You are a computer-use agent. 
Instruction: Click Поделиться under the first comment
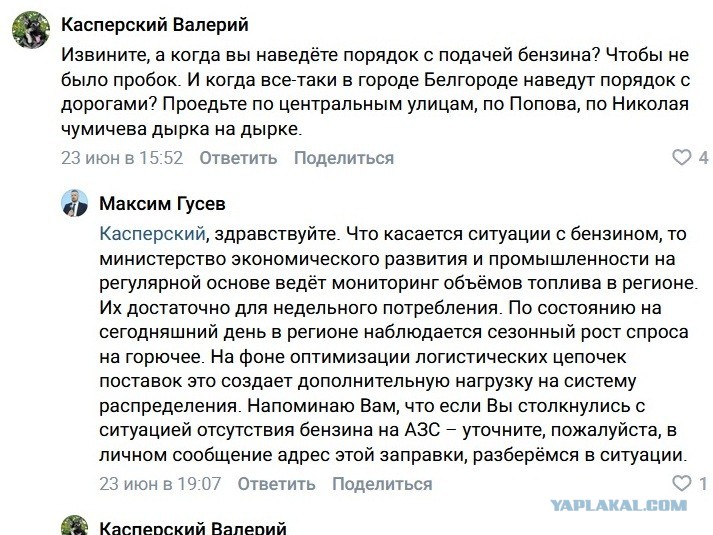click(344, 158)
